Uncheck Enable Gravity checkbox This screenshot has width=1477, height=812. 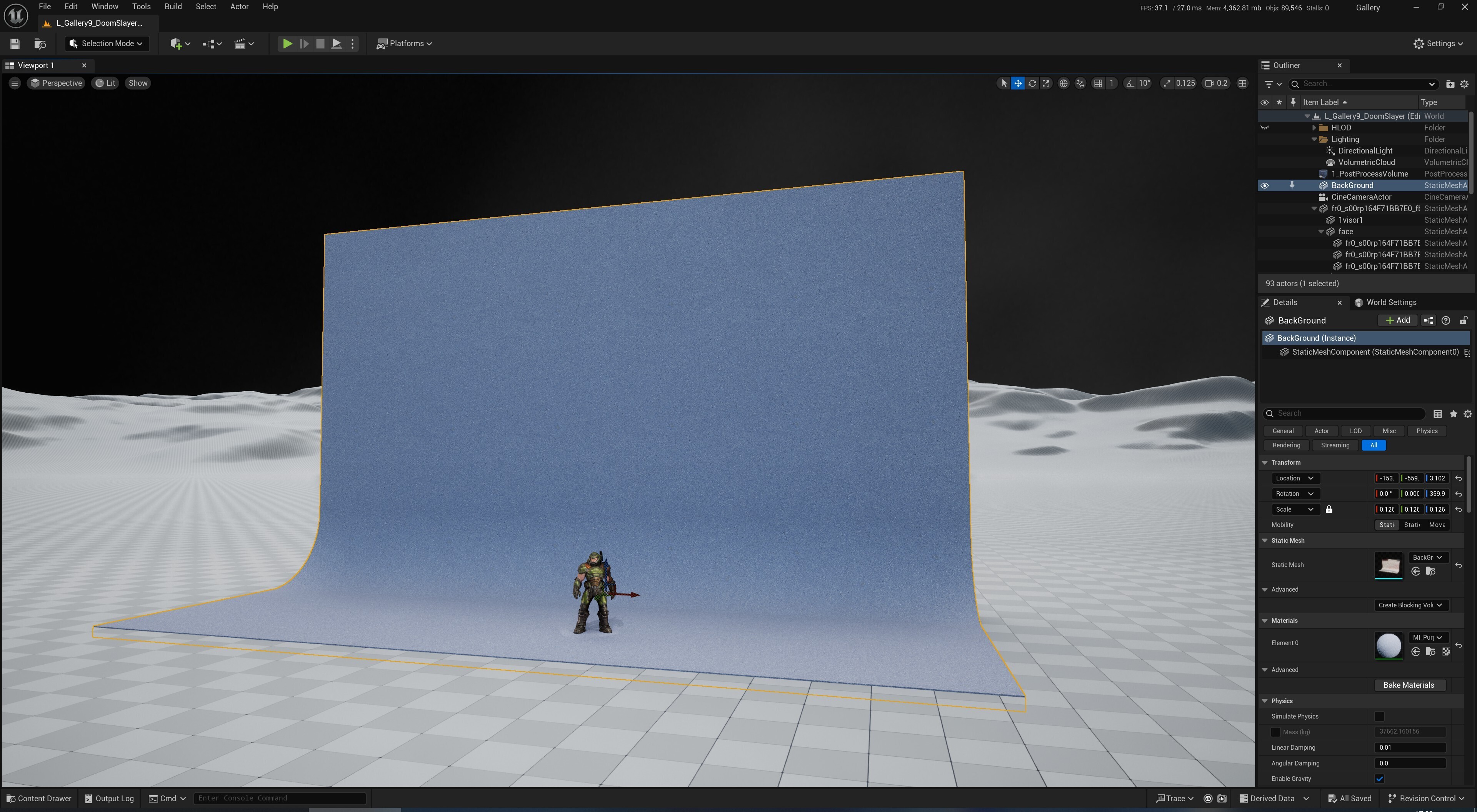1379,779
